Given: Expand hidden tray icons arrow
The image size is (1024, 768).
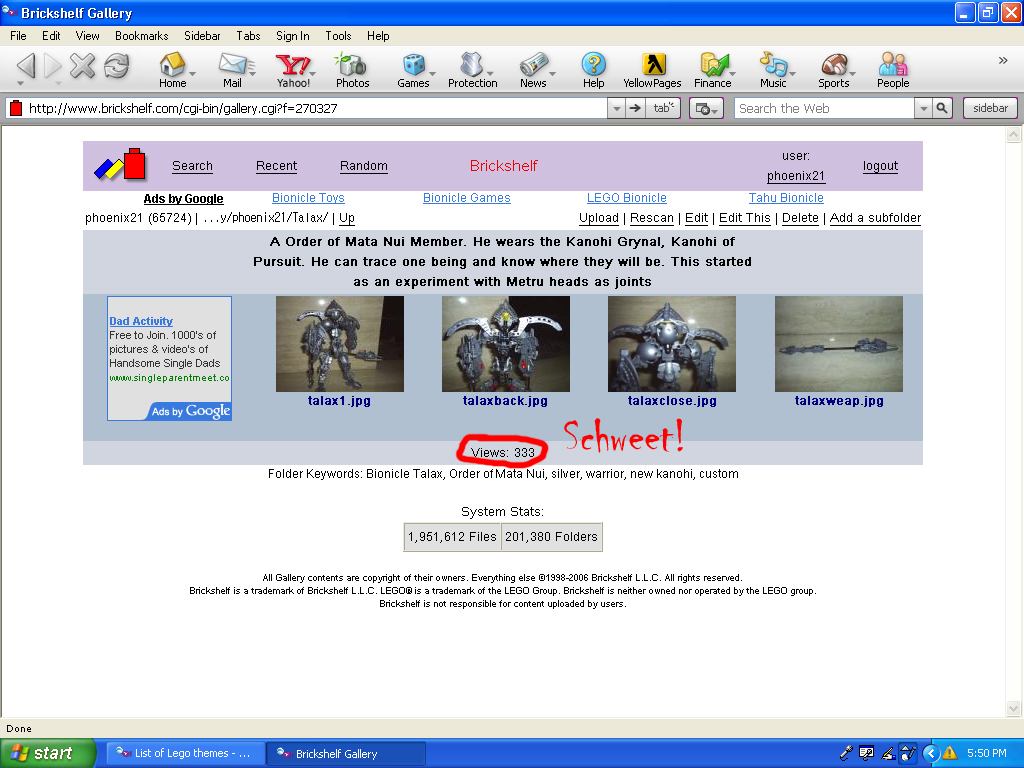Looking at the screenshot, I should tap(930, 753).
